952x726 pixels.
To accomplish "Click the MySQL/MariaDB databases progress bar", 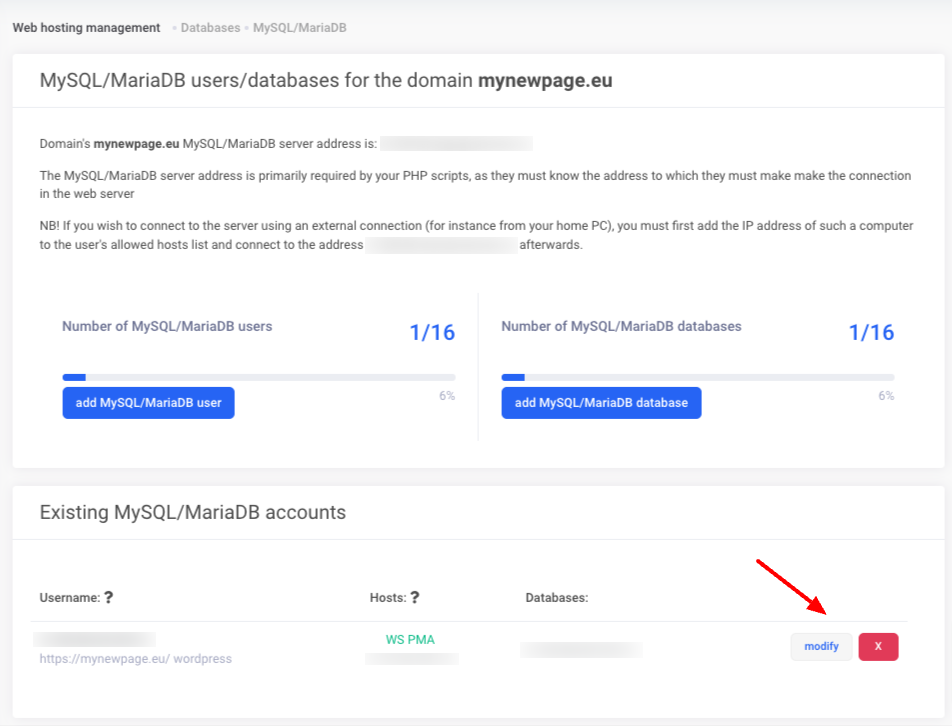I will click(697, 377).
